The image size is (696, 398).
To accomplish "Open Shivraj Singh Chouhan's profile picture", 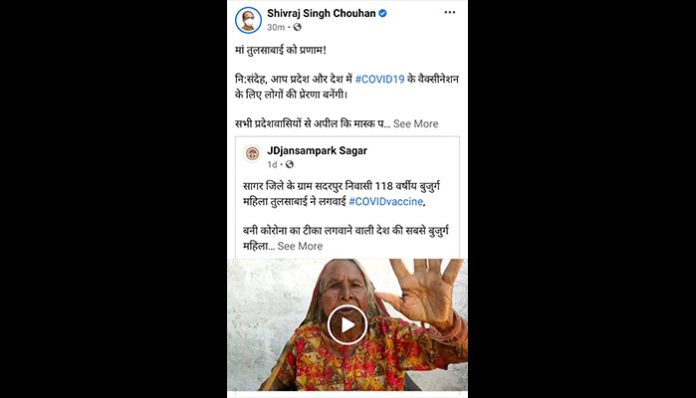I will (248, 20).
